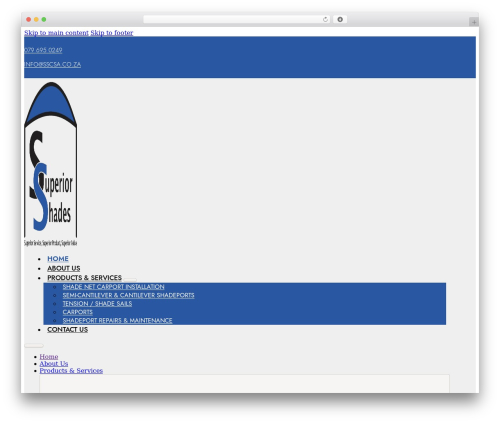Click the lower About Us link

(x=54, y=364)
